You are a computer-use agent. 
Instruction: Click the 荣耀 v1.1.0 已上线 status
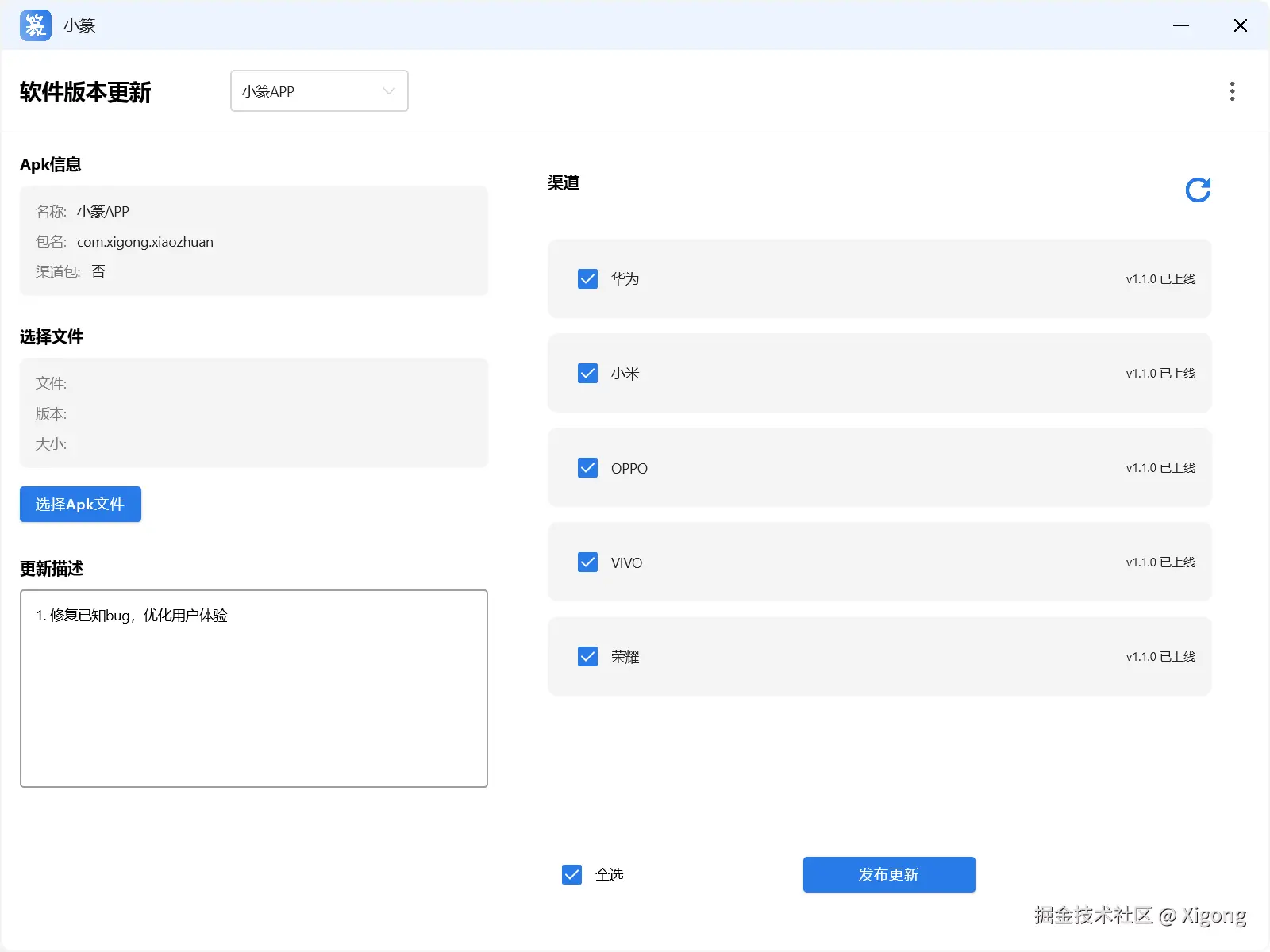tap(1160, 657)
